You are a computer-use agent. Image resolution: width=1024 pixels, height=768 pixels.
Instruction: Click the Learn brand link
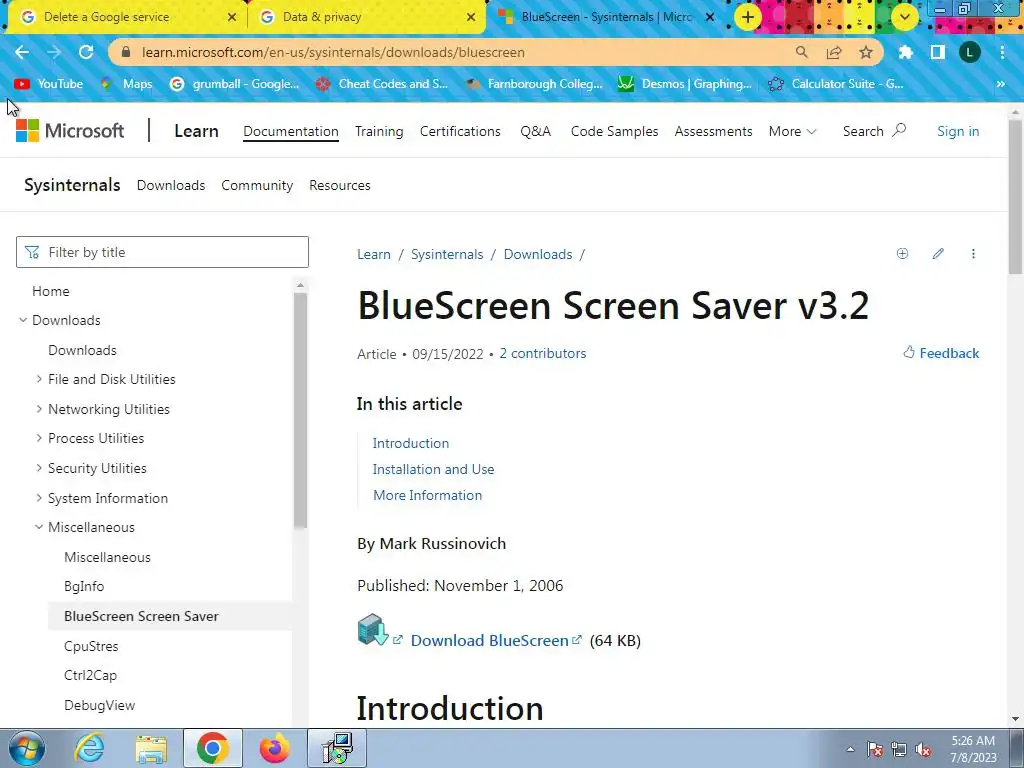pos(196,131)
